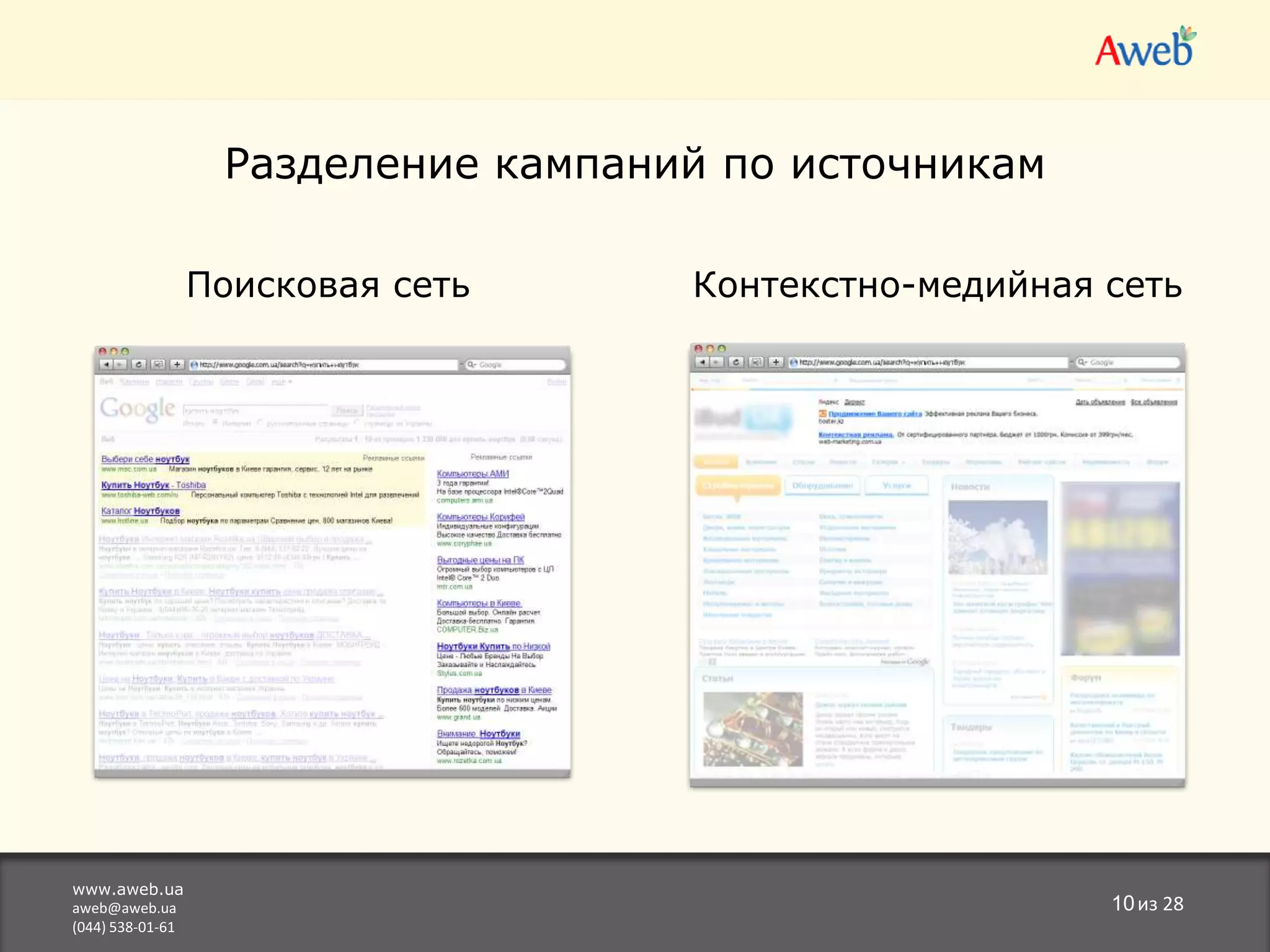
Task: Open 'Контекстная реклама' ad link
Action: point(856,434)
